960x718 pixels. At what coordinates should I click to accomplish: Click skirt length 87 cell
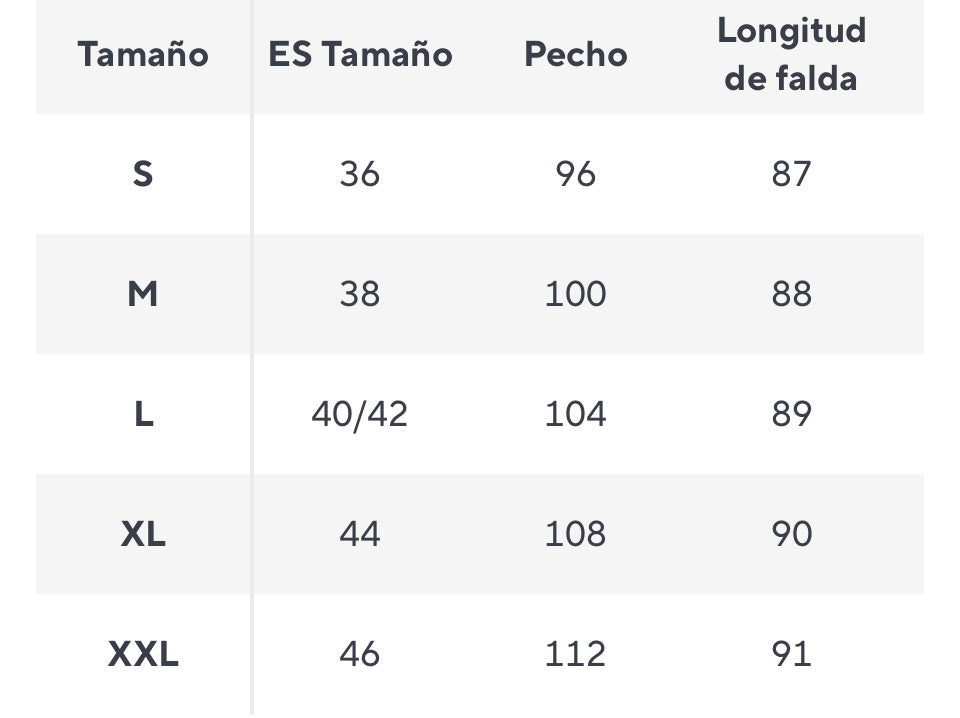[x=791, y=174]
